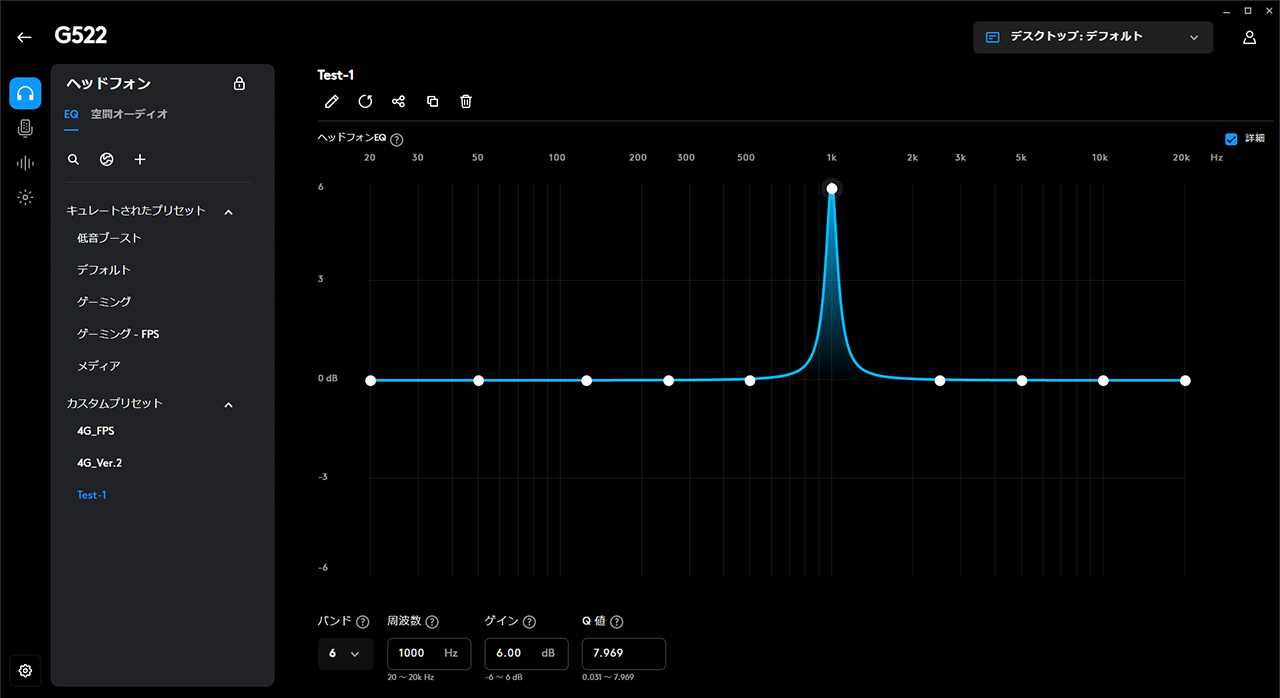Choose the 4G_FPS custom preset

tap(96, 431)
